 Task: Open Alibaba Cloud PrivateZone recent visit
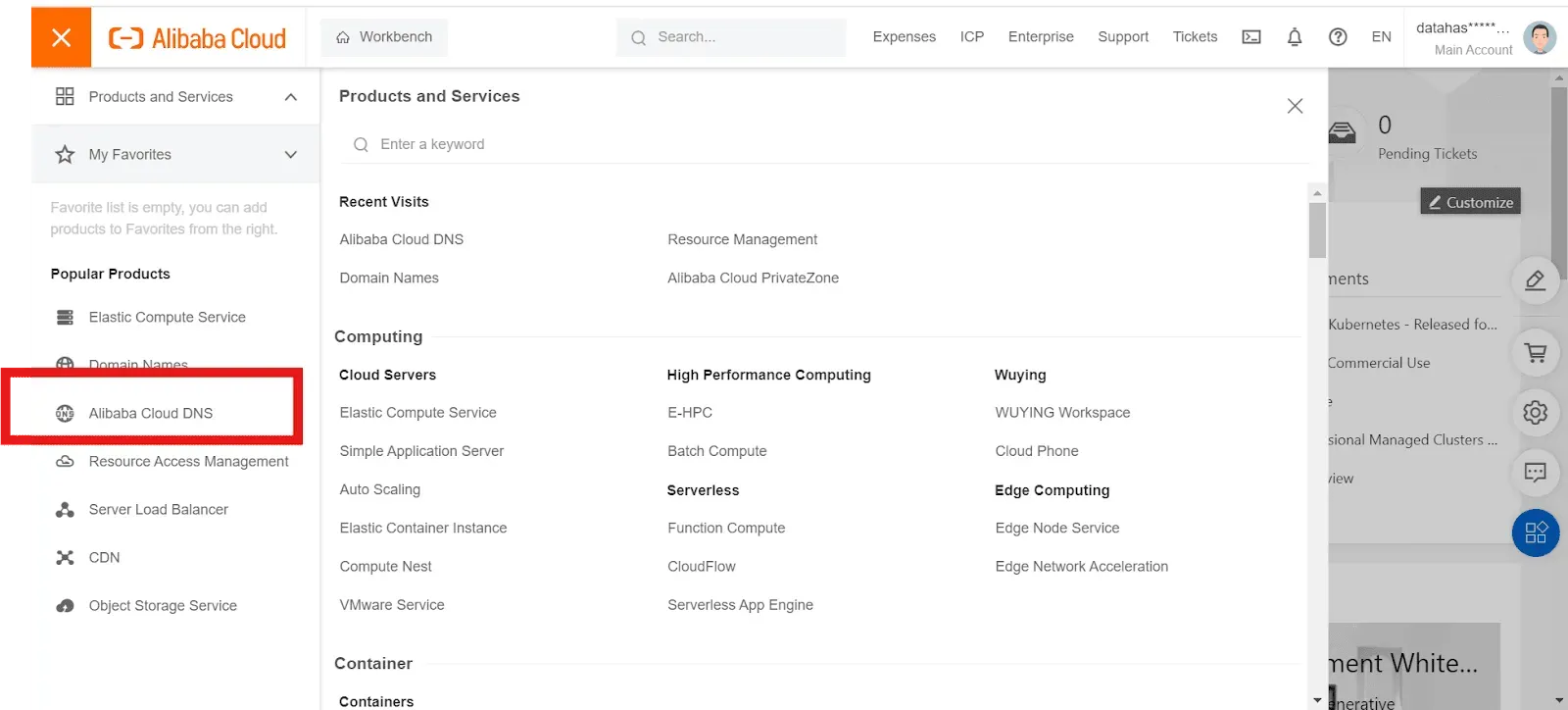[x=753, y=279]
